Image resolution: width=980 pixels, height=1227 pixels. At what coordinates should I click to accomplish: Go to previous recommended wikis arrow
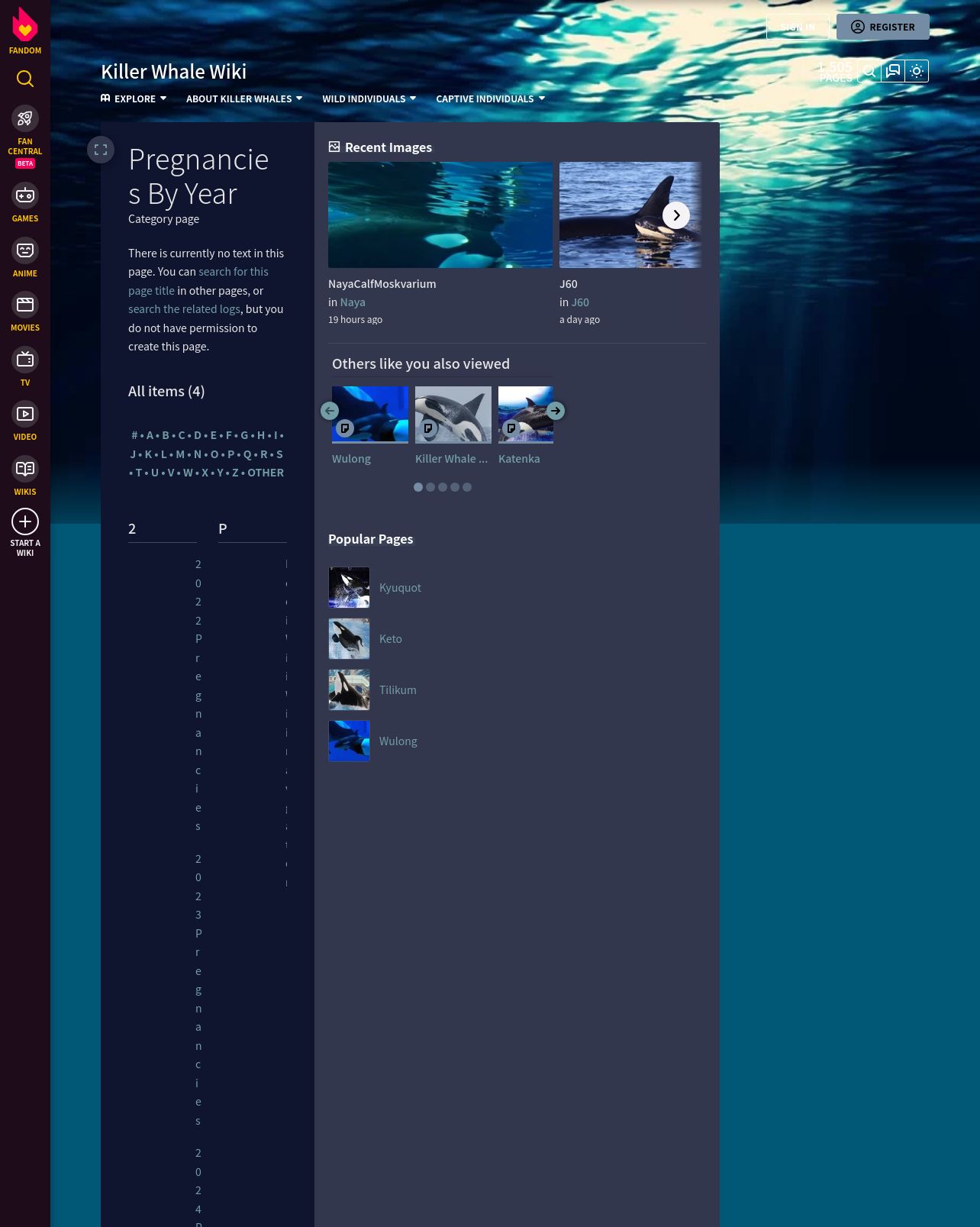pos(330,411)
